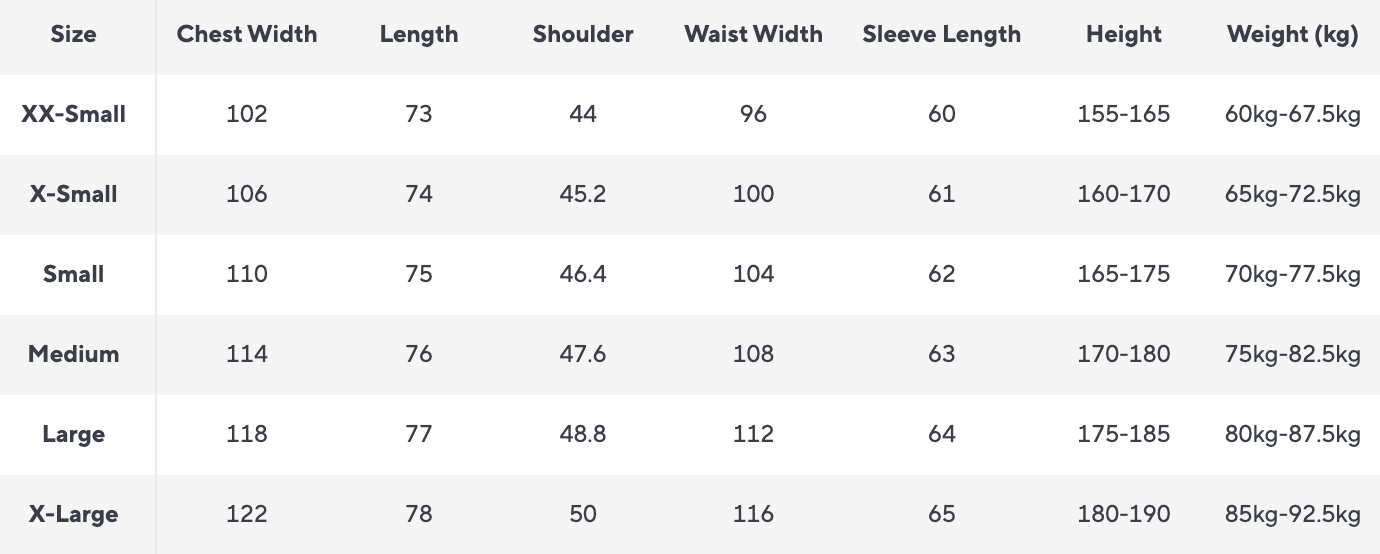Click the Waist Width header cell

(753, 34)
